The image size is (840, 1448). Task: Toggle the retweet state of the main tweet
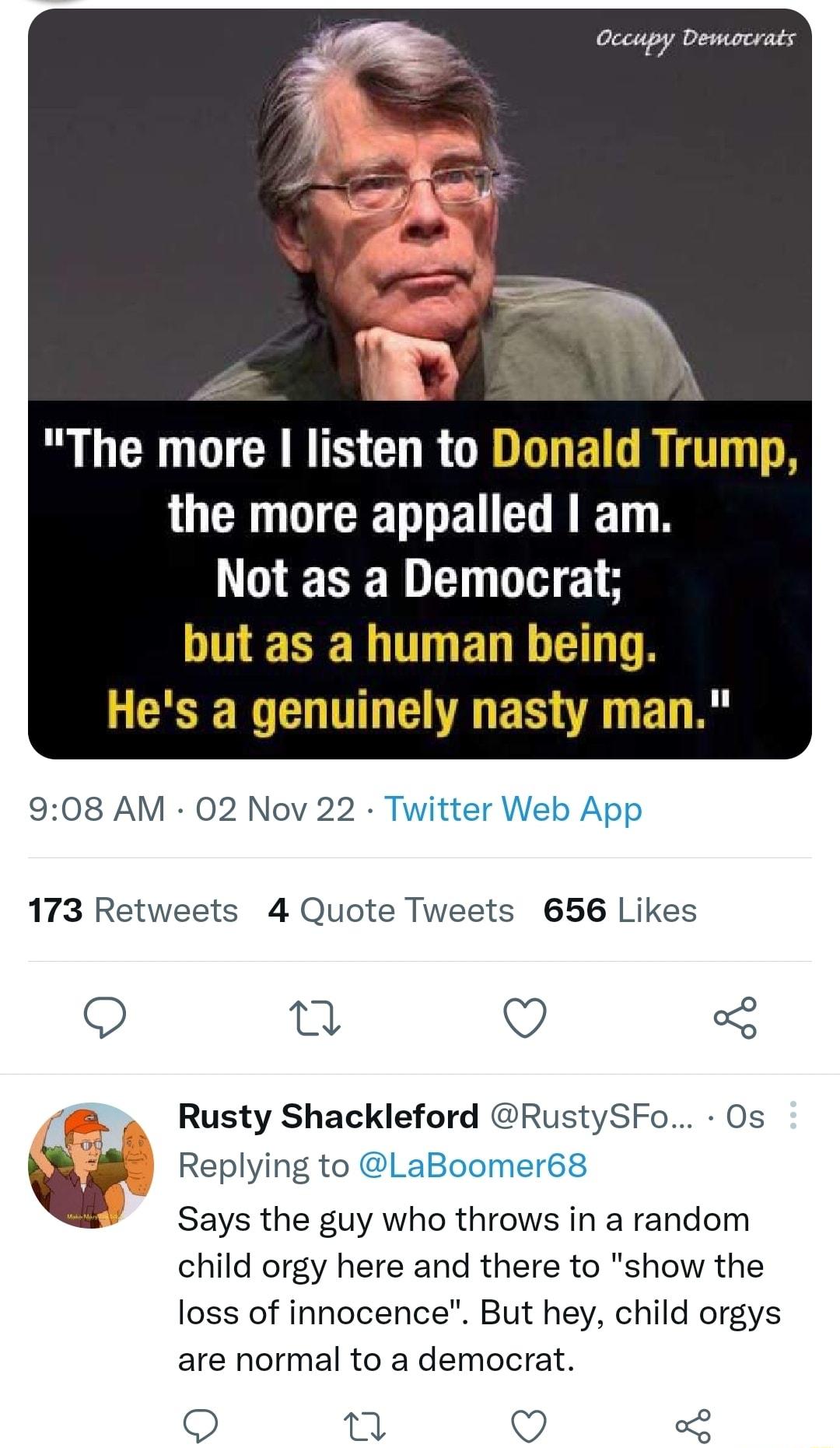click(316, 1019)
